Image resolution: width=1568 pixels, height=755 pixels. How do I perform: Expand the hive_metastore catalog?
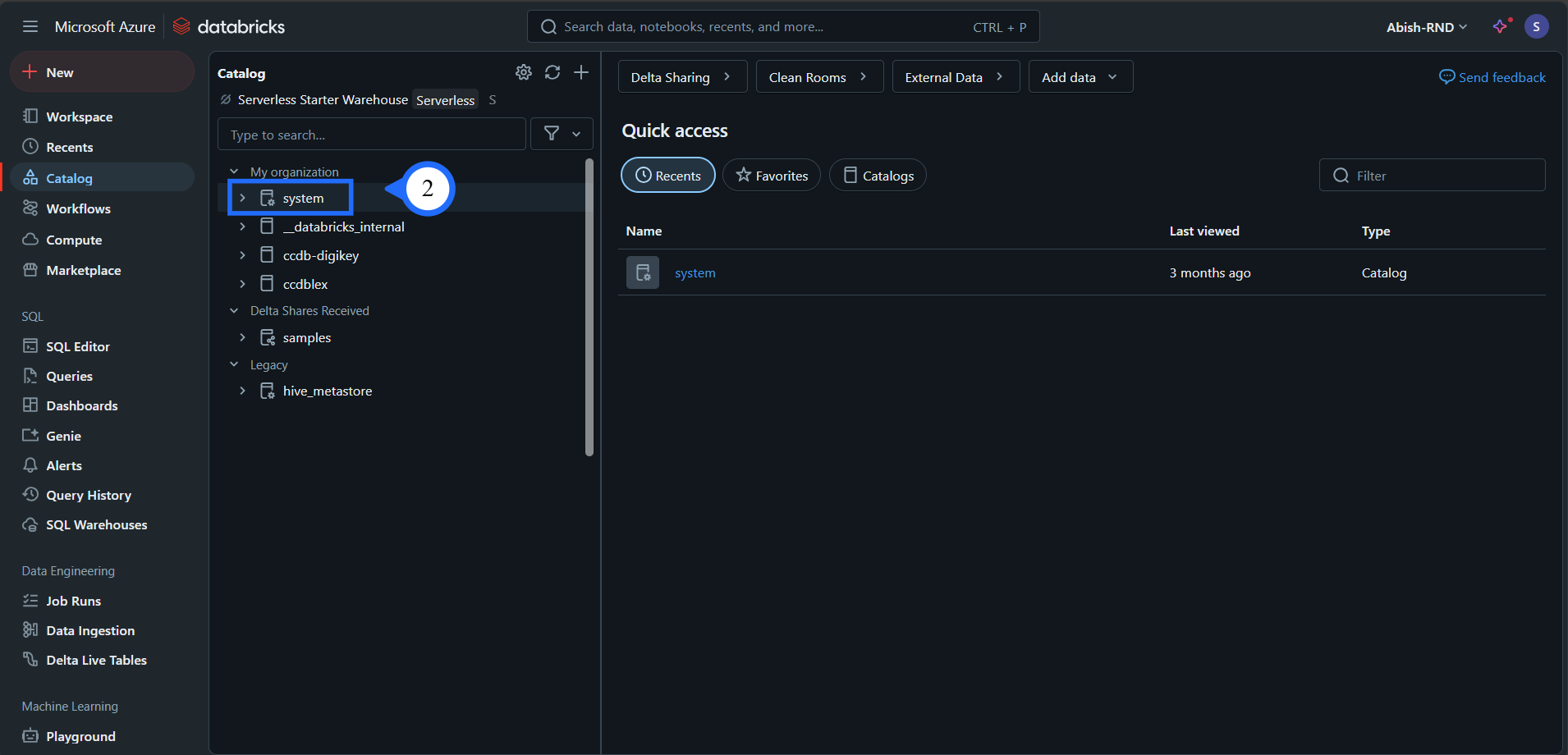(242, 391)
